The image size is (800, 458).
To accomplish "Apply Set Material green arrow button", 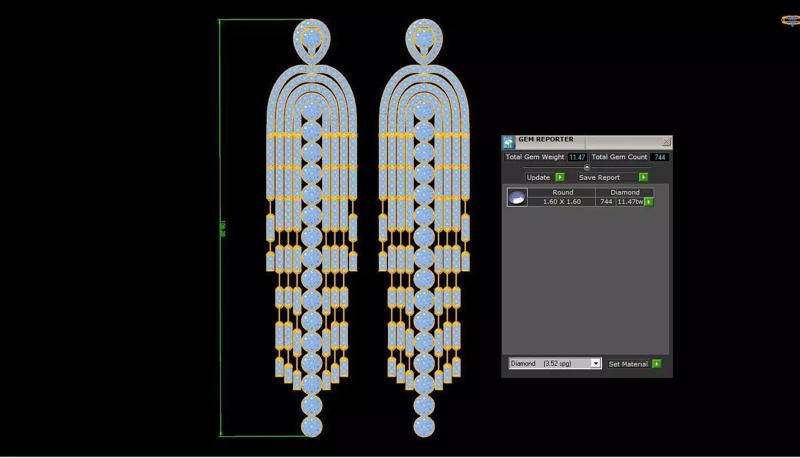I will pos(657,364).
